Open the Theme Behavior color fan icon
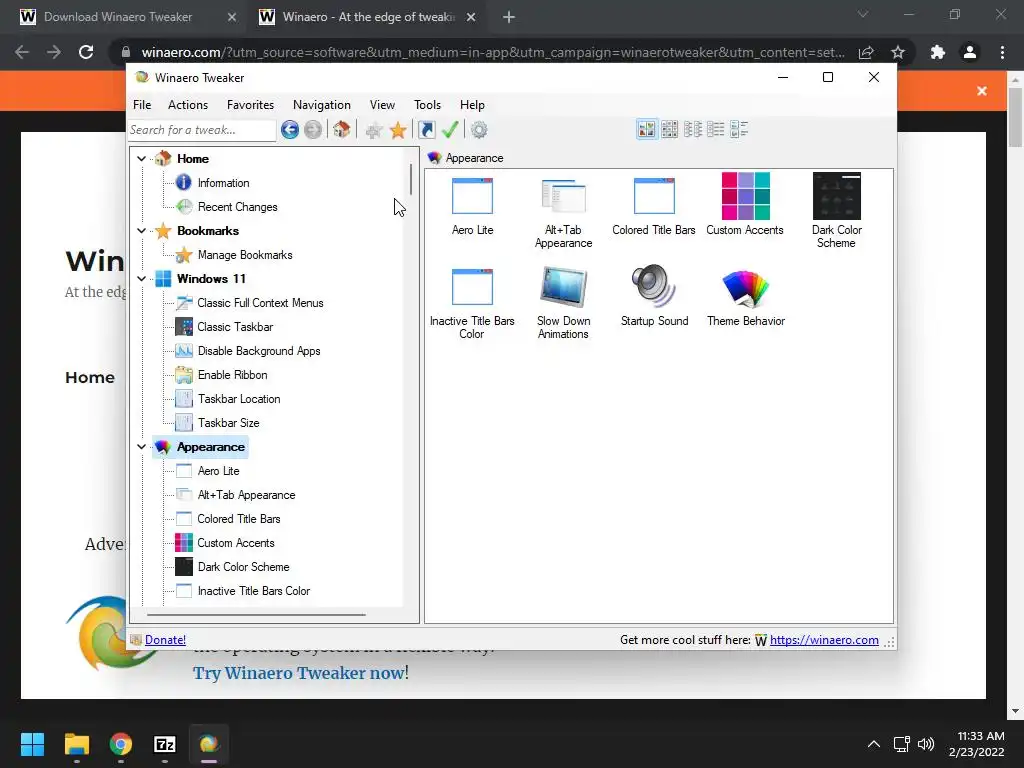 745,287
